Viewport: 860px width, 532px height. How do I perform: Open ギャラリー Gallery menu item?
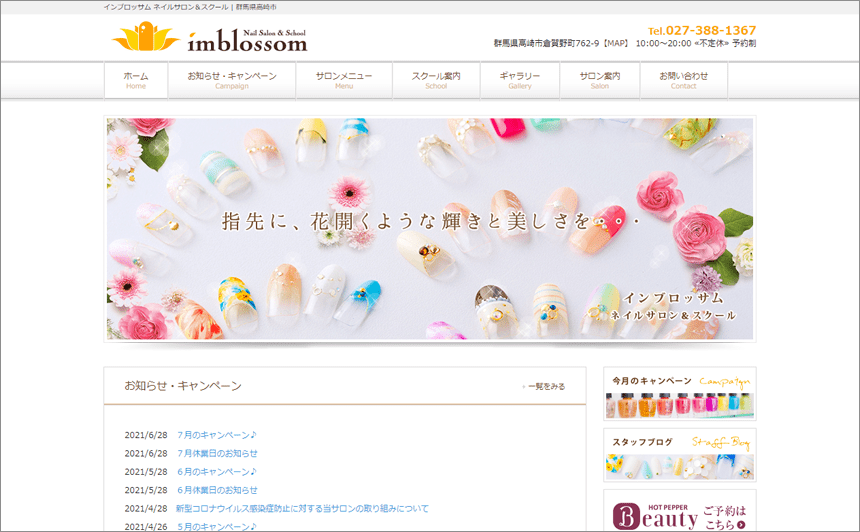pos(520,81)
